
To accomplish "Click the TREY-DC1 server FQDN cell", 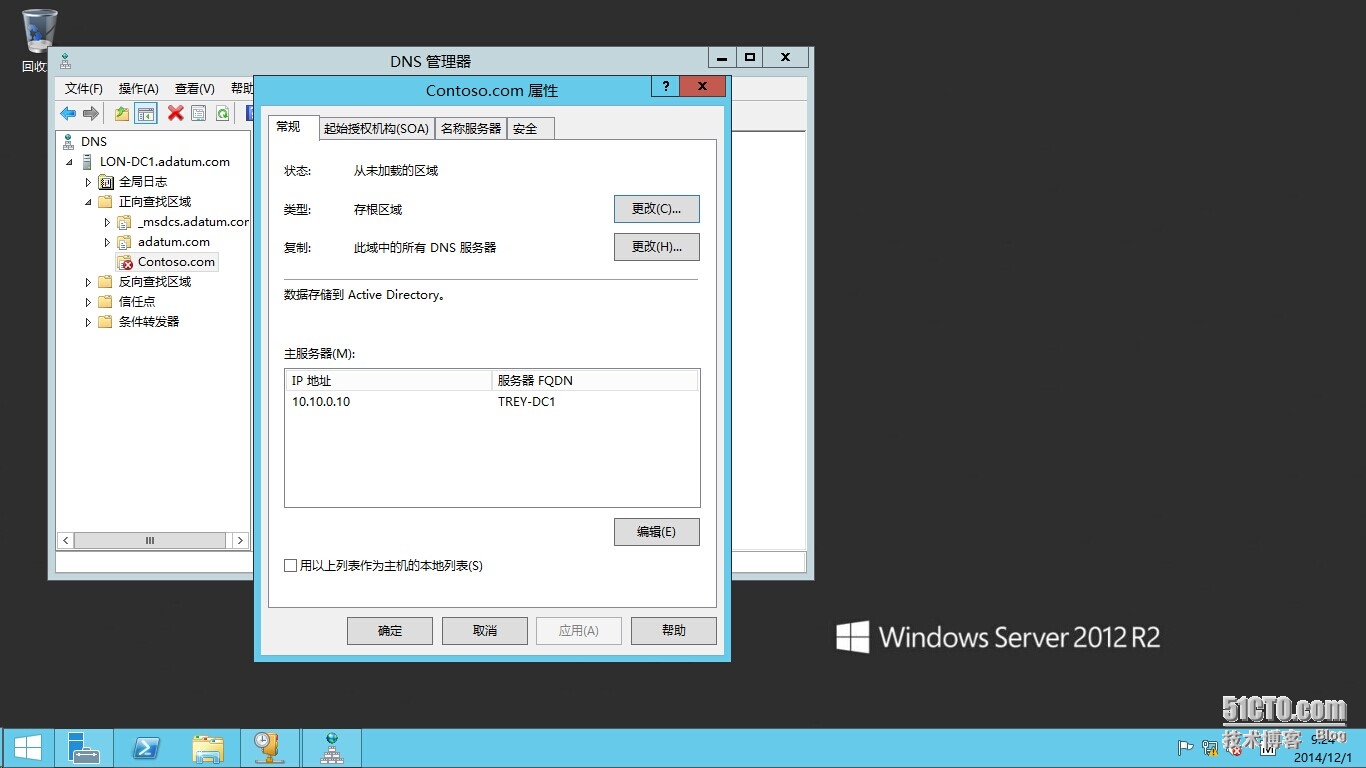I will click(527, 402).
